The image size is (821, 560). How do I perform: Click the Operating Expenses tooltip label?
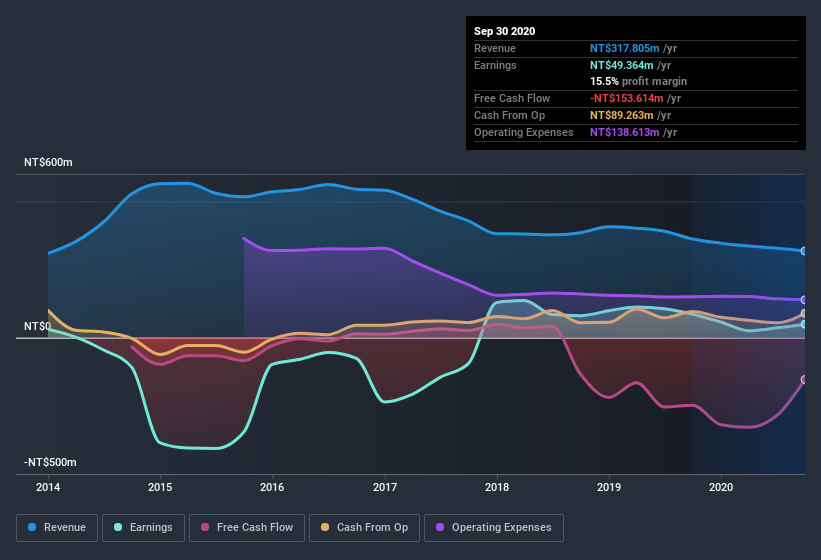point(524,132)
